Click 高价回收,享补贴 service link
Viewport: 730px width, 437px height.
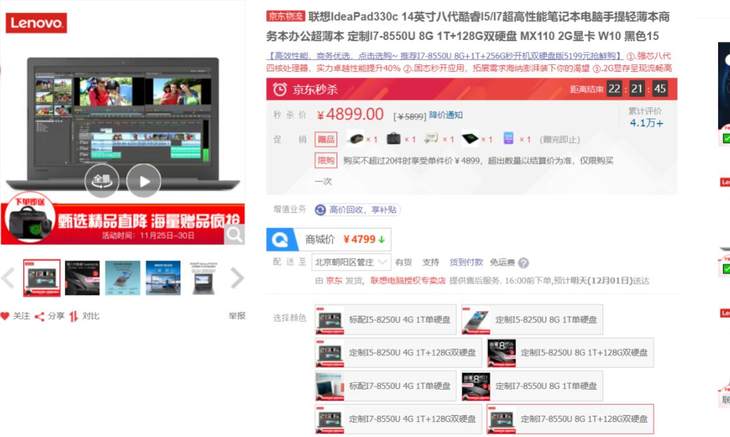[357, 210]
